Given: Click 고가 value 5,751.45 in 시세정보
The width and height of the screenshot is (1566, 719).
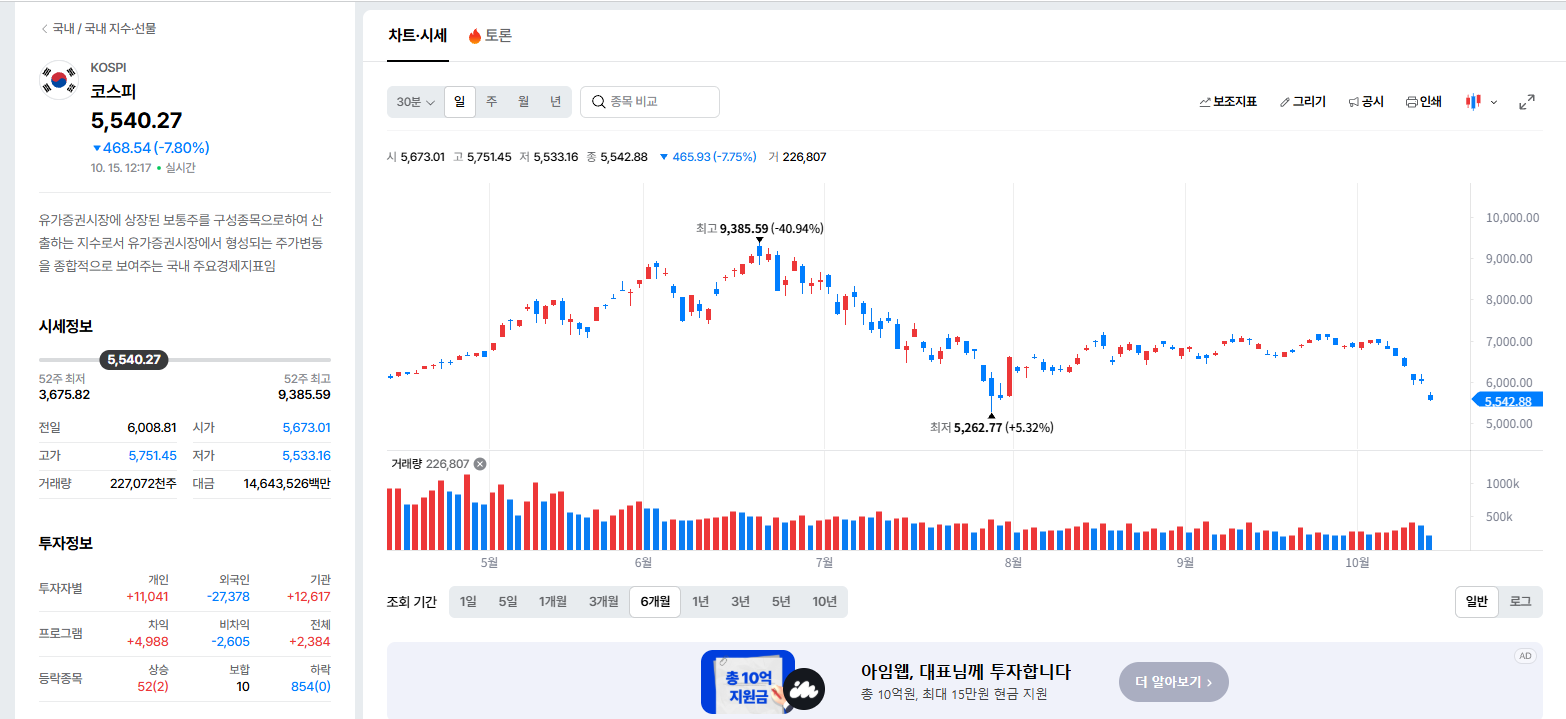Looking at the screenshot, I should pos(152,456).
